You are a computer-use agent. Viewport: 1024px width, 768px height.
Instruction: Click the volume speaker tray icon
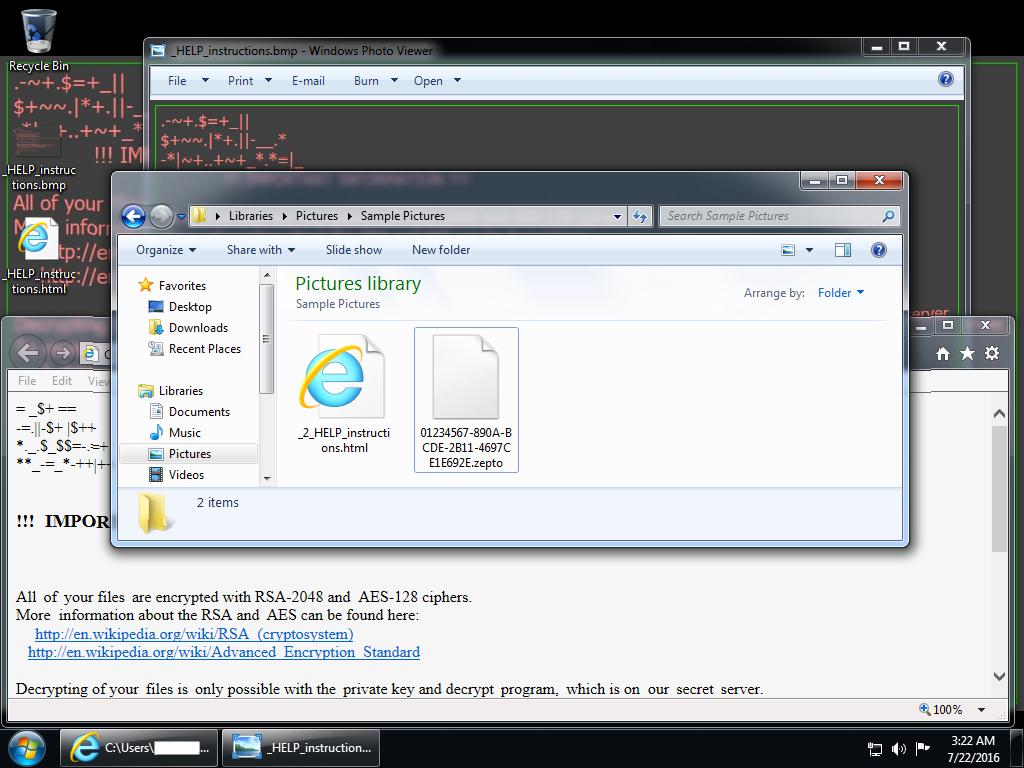point(898,748)
